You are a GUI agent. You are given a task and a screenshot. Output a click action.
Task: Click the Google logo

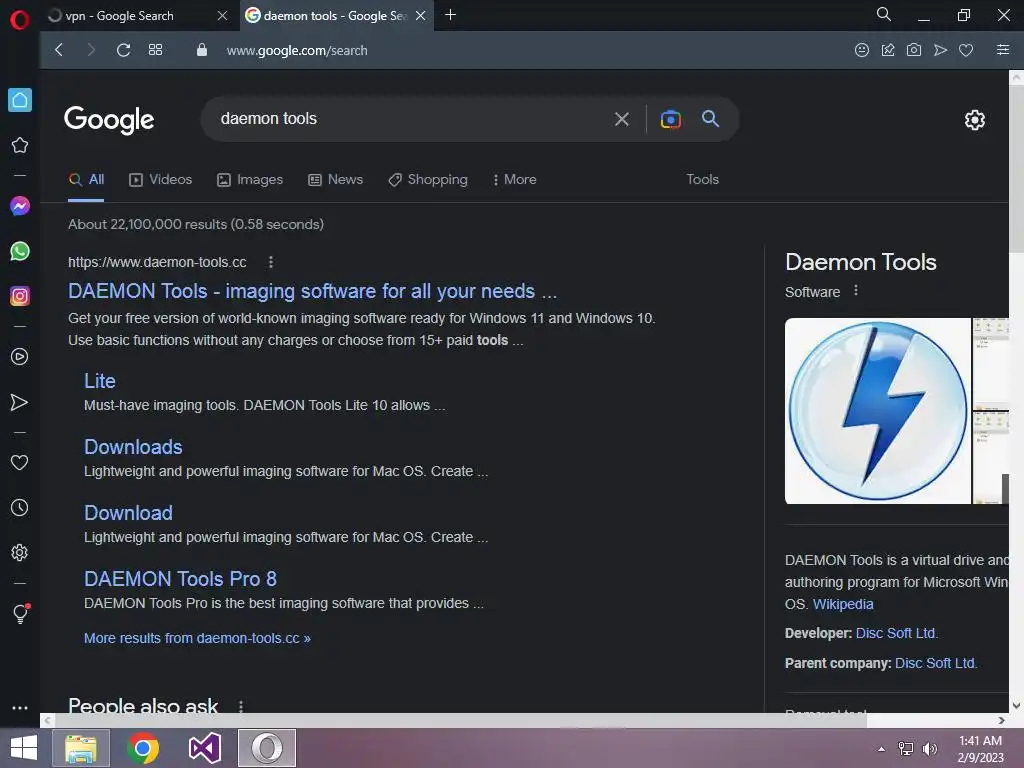tap(109, 120)
